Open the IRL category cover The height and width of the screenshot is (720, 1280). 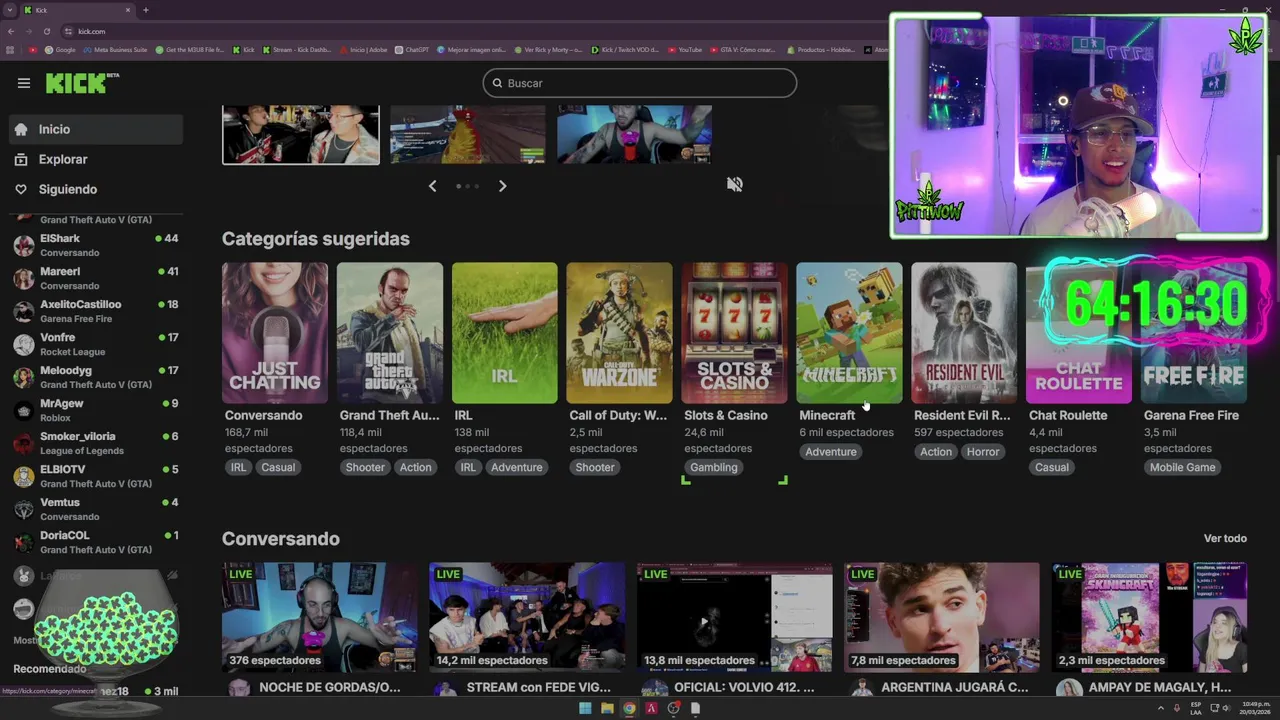[x=505, y=333]
